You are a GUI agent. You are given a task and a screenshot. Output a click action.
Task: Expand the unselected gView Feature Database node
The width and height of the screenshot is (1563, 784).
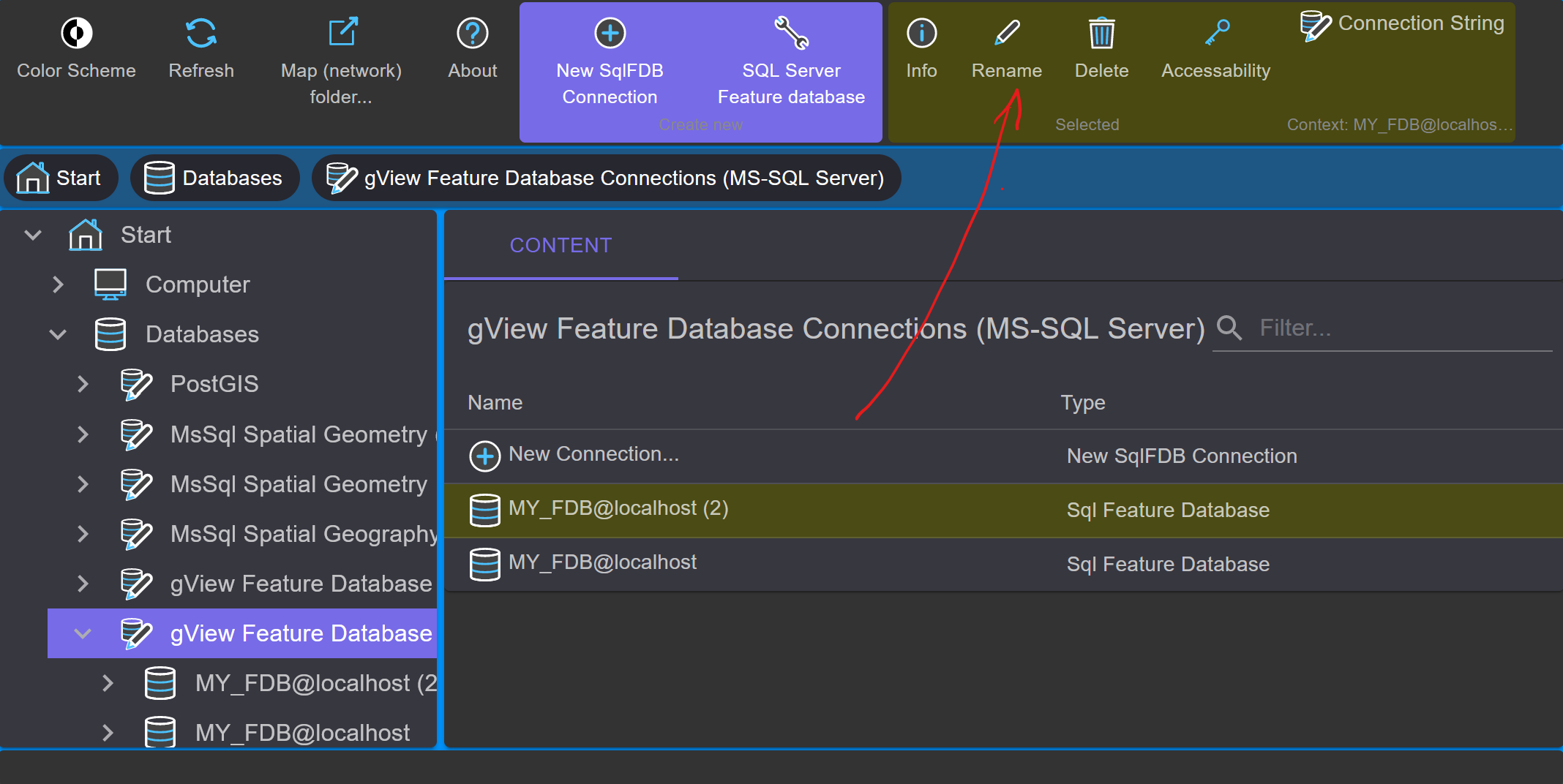[x=83, y=584]
